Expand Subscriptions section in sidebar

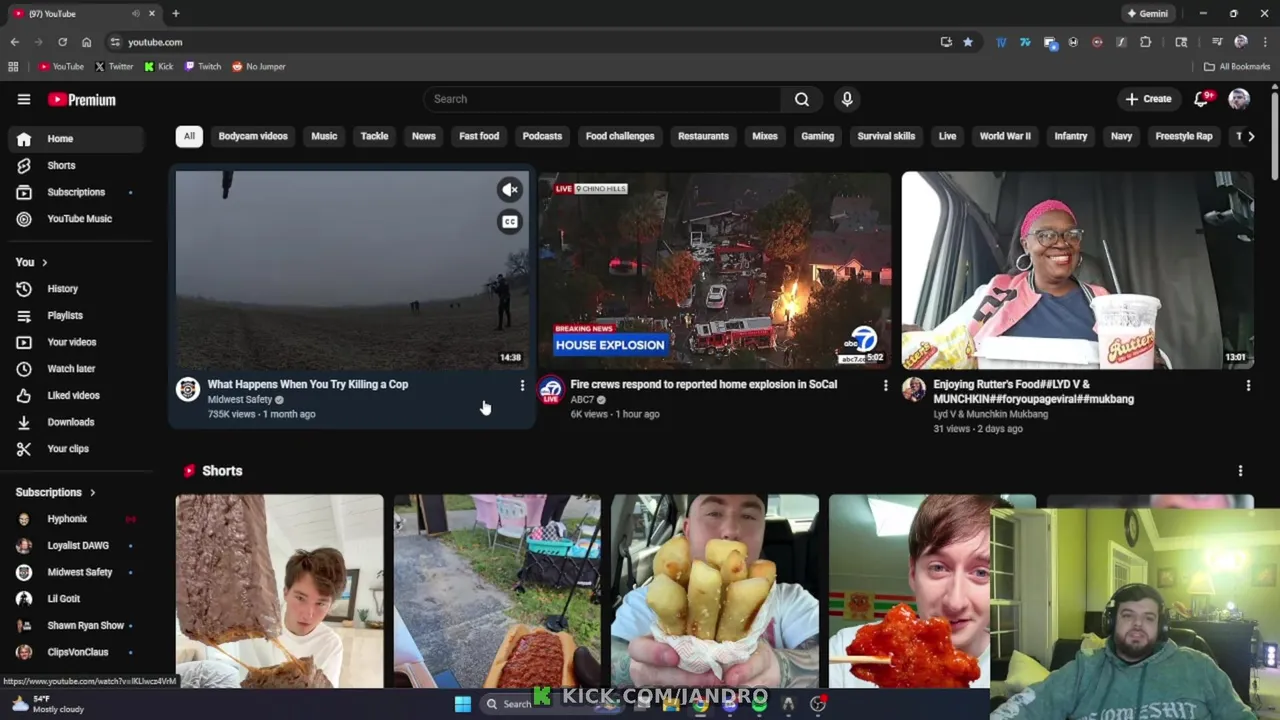click(56, 492)
